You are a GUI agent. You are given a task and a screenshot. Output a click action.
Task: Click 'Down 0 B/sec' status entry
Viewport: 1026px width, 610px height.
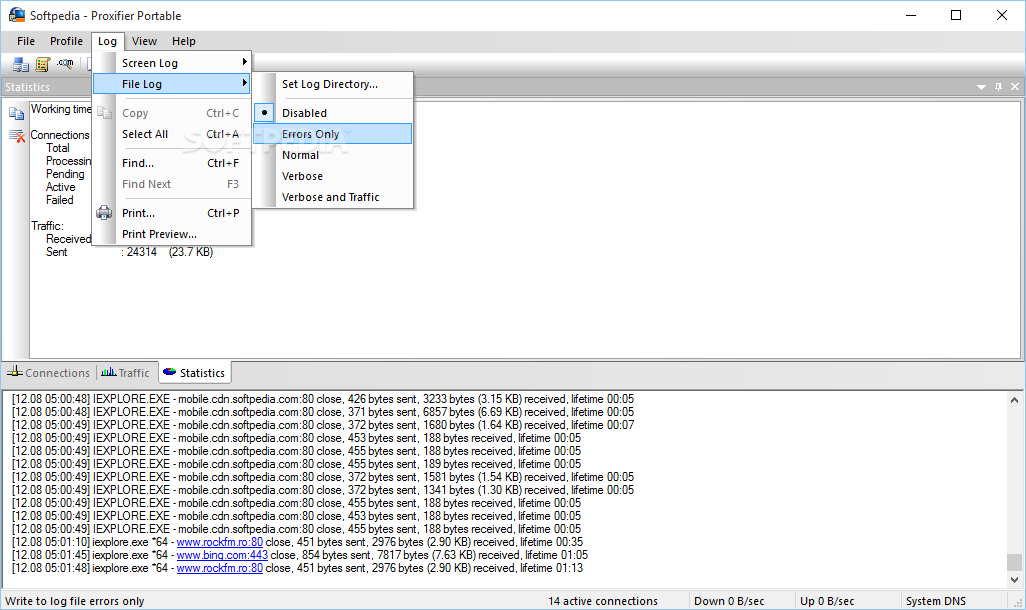point(729,601)
